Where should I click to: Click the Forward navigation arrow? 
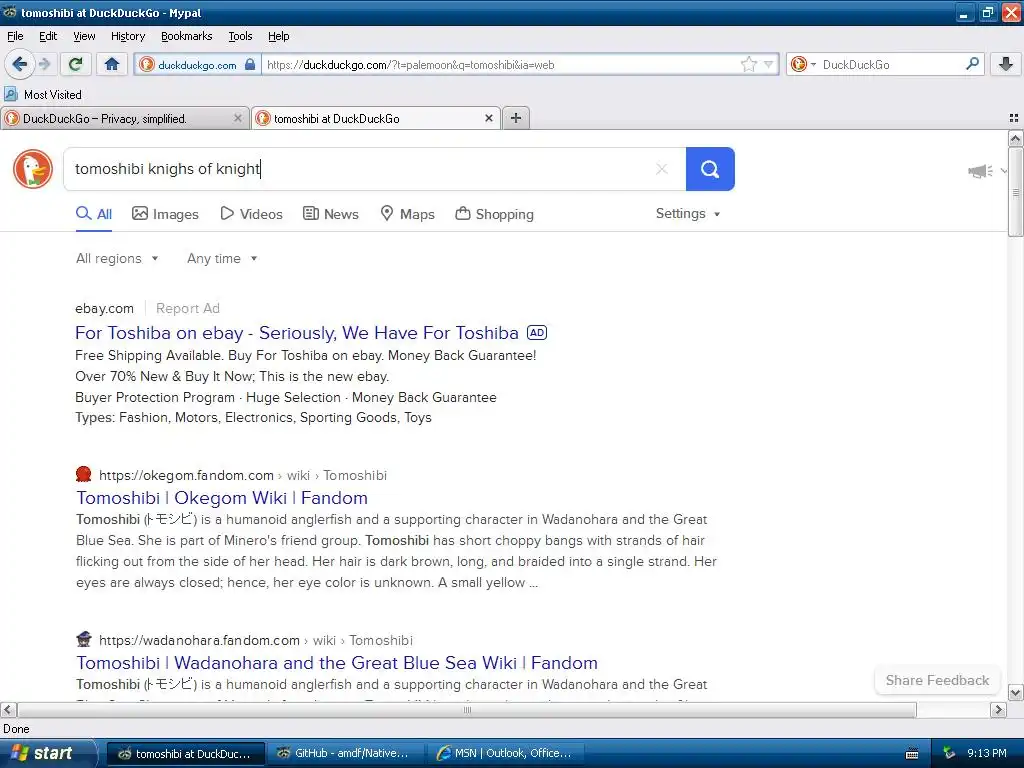(x=44, y=64)
